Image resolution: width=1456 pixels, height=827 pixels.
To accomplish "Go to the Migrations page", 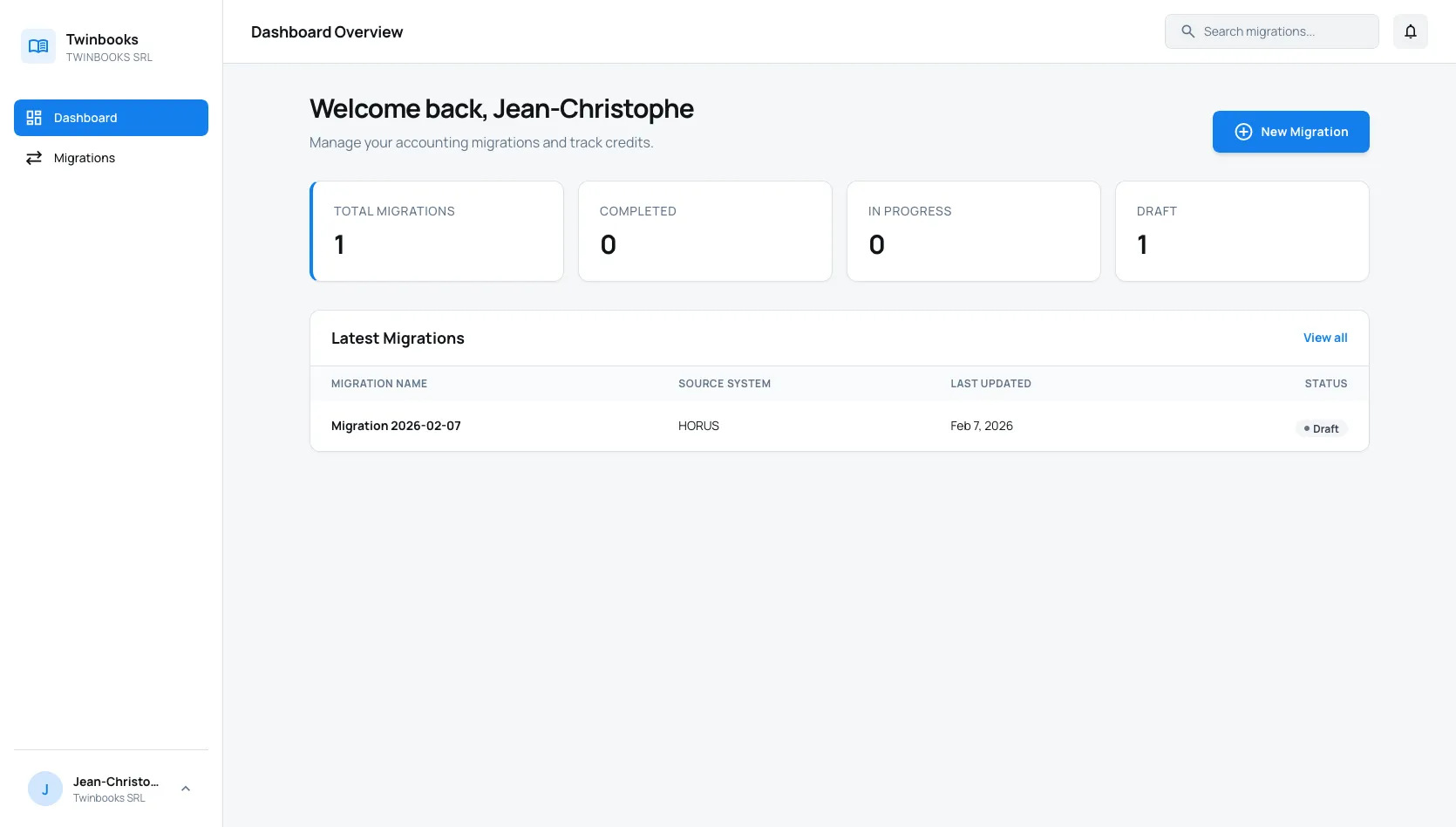I will 111,158.
